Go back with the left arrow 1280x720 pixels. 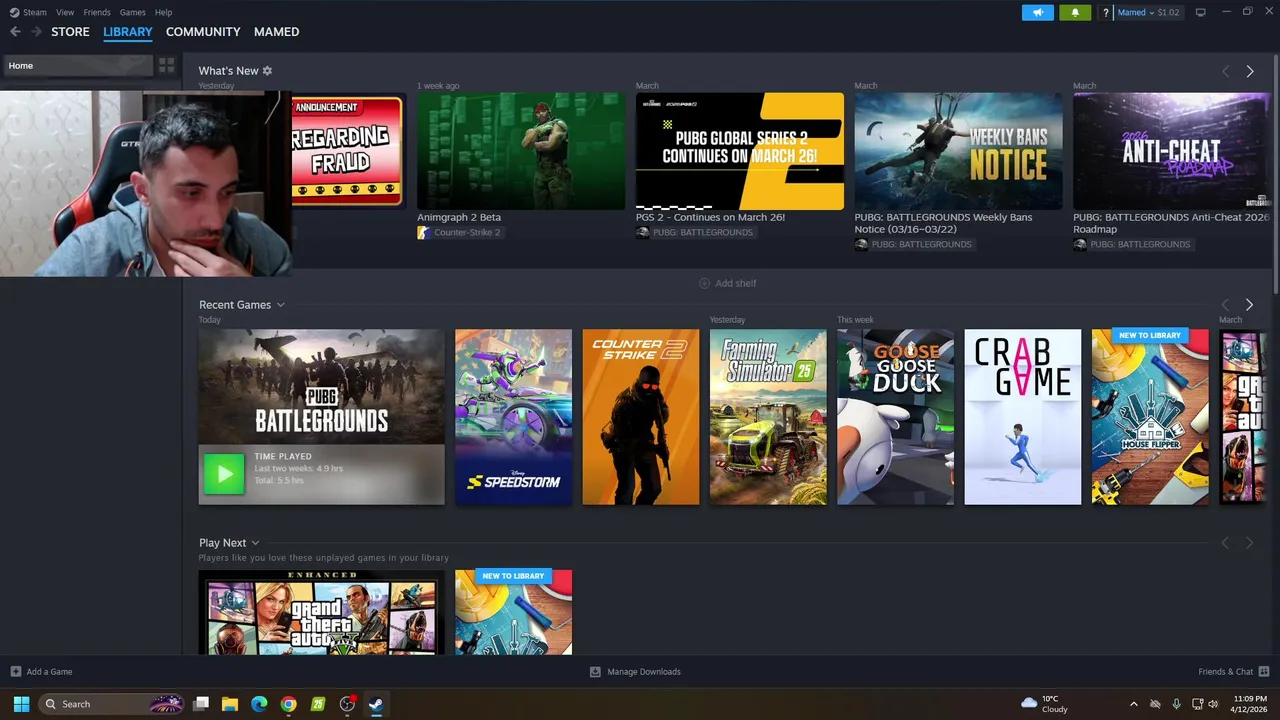[15, 32]
